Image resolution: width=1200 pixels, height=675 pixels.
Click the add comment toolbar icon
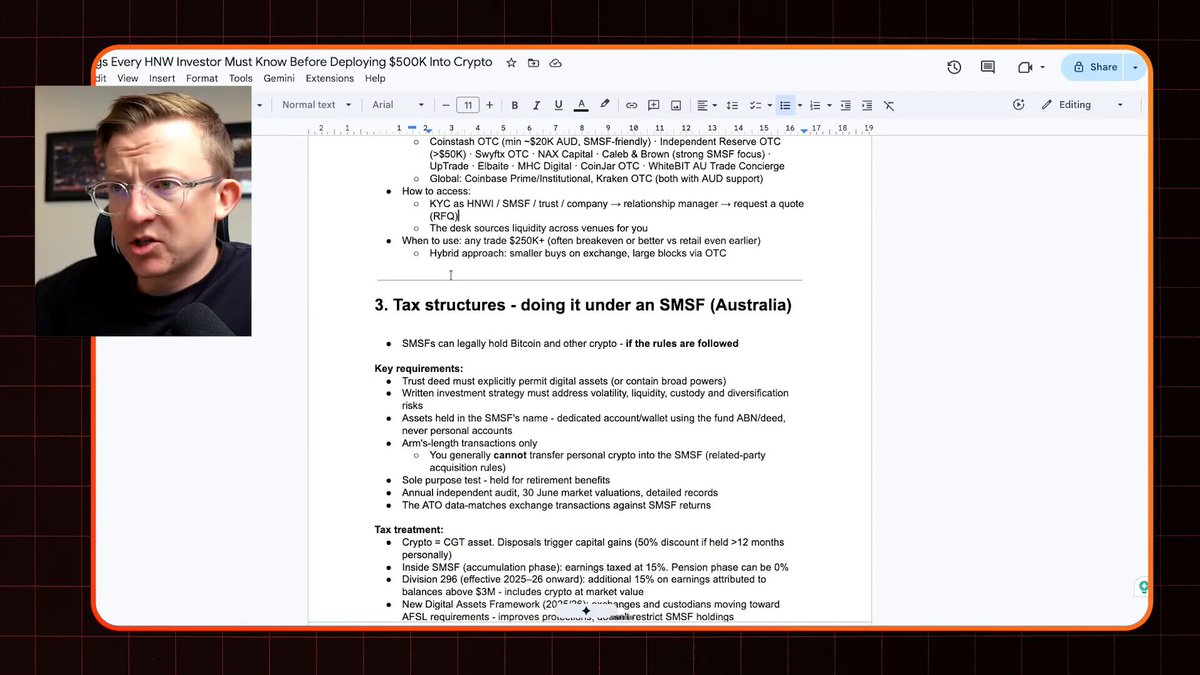pyautogui.click(x=653, y=105)
